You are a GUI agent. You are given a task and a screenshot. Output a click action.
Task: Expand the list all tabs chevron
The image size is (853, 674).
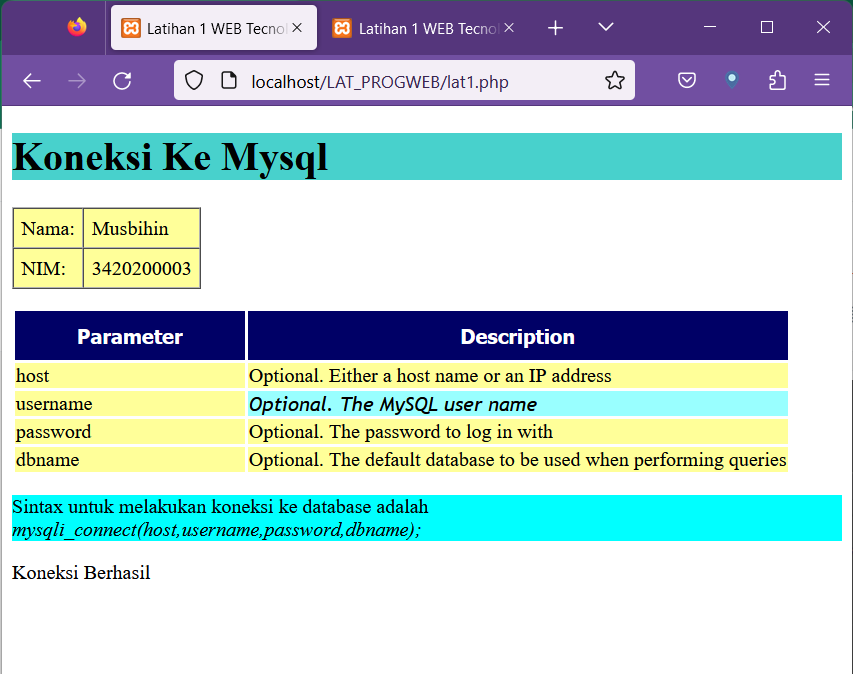point(605,27)
